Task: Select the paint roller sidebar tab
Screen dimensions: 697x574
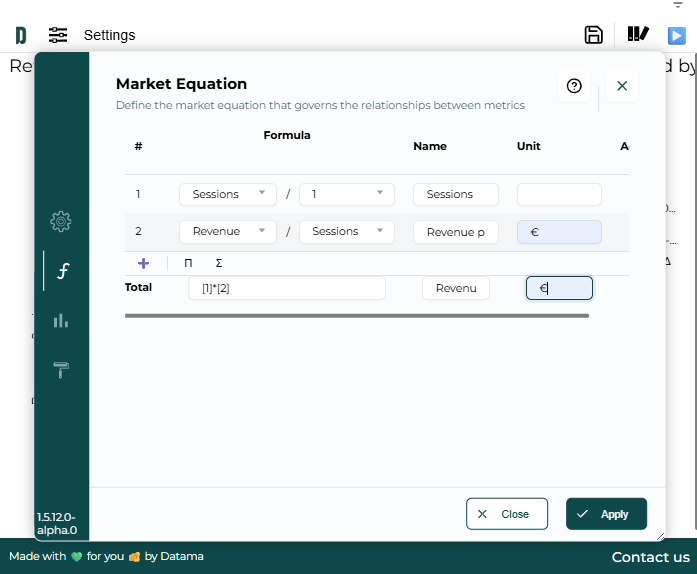Action: click(x=61, y=370)
